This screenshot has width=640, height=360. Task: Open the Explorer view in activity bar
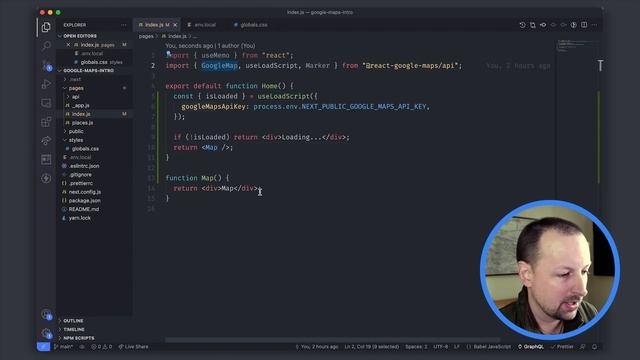[46, 27]
